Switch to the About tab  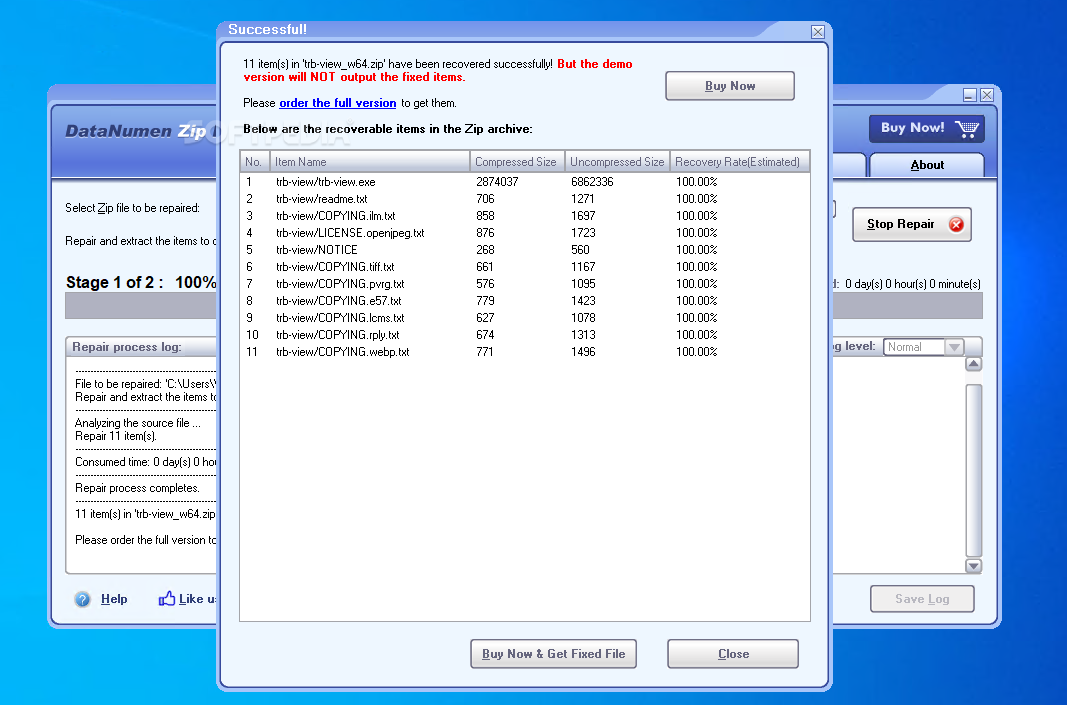[x=927, y=165]
